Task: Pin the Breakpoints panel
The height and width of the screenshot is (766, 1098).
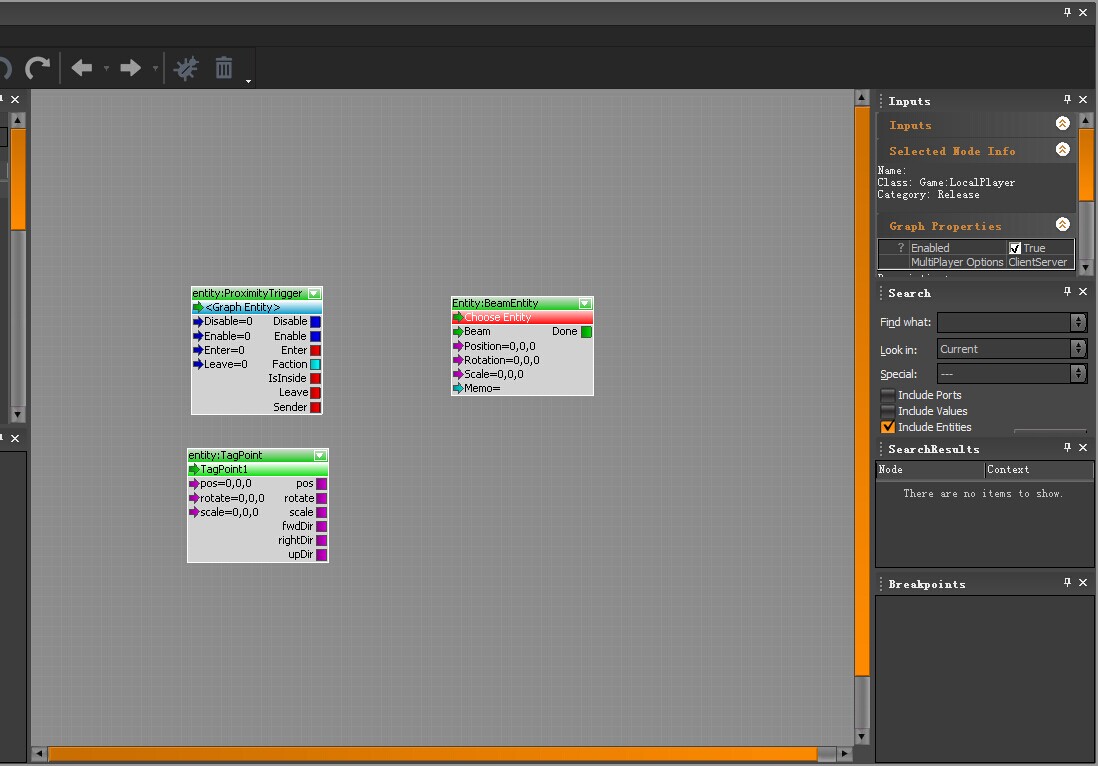Action: pos(1067,583)
